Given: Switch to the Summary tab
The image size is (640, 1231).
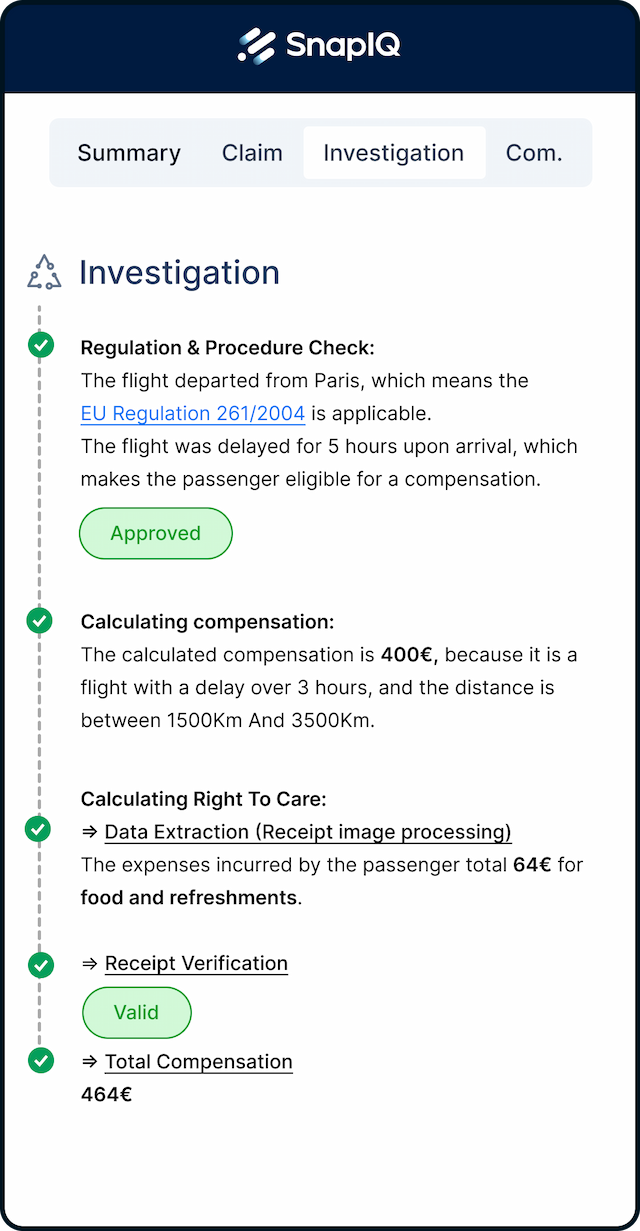Looking at the screenshot, I should (x=129, y=153).
